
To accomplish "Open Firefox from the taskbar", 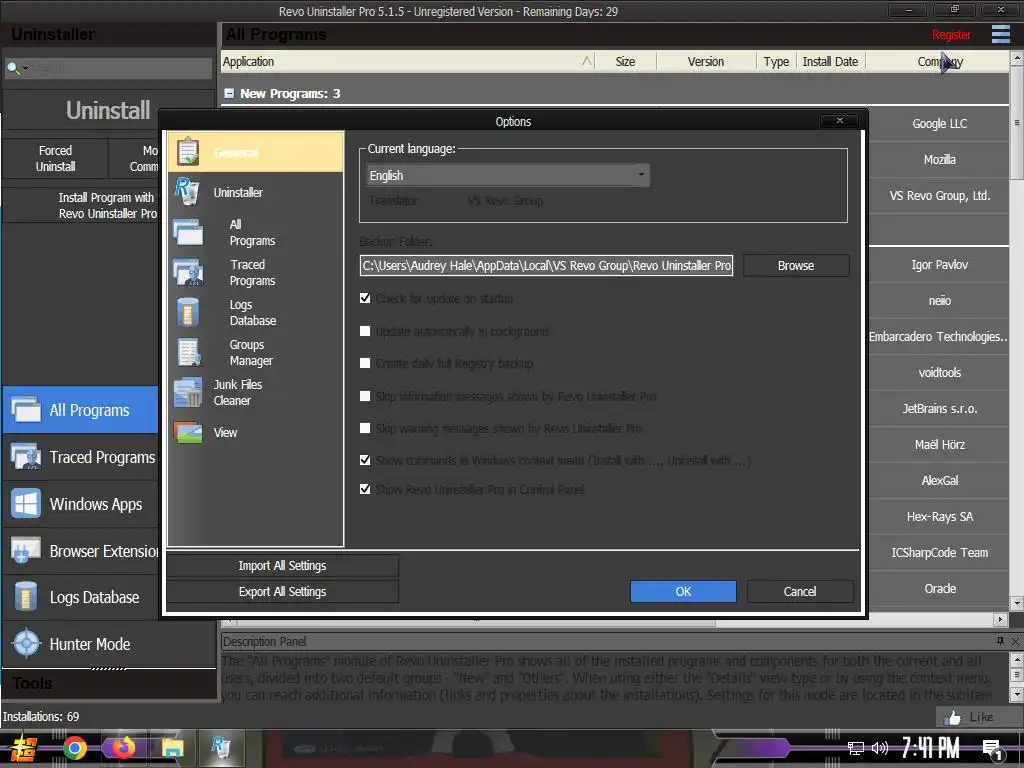I will pos(123,748).
